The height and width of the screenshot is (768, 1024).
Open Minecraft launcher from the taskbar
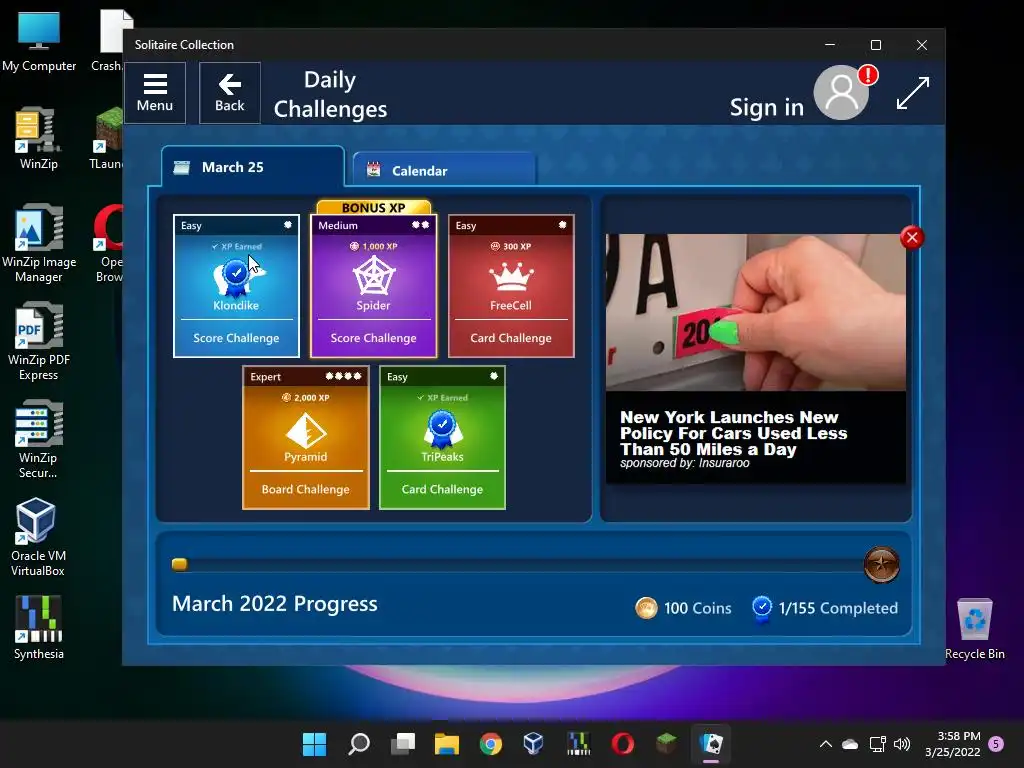click(666, 743)
